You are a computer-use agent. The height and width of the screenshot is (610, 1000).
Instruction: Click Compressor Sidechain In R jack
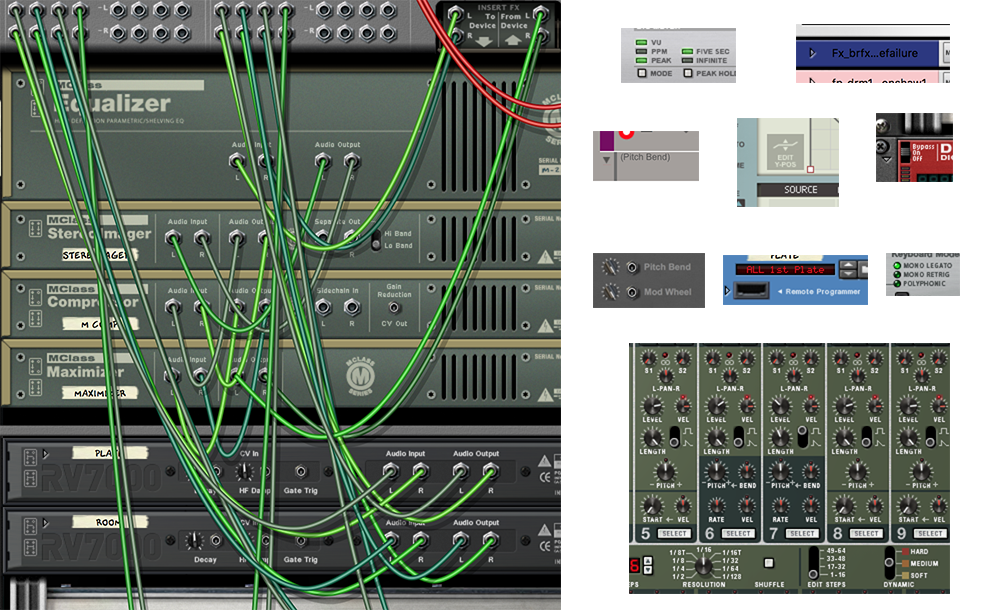[352, 308]
